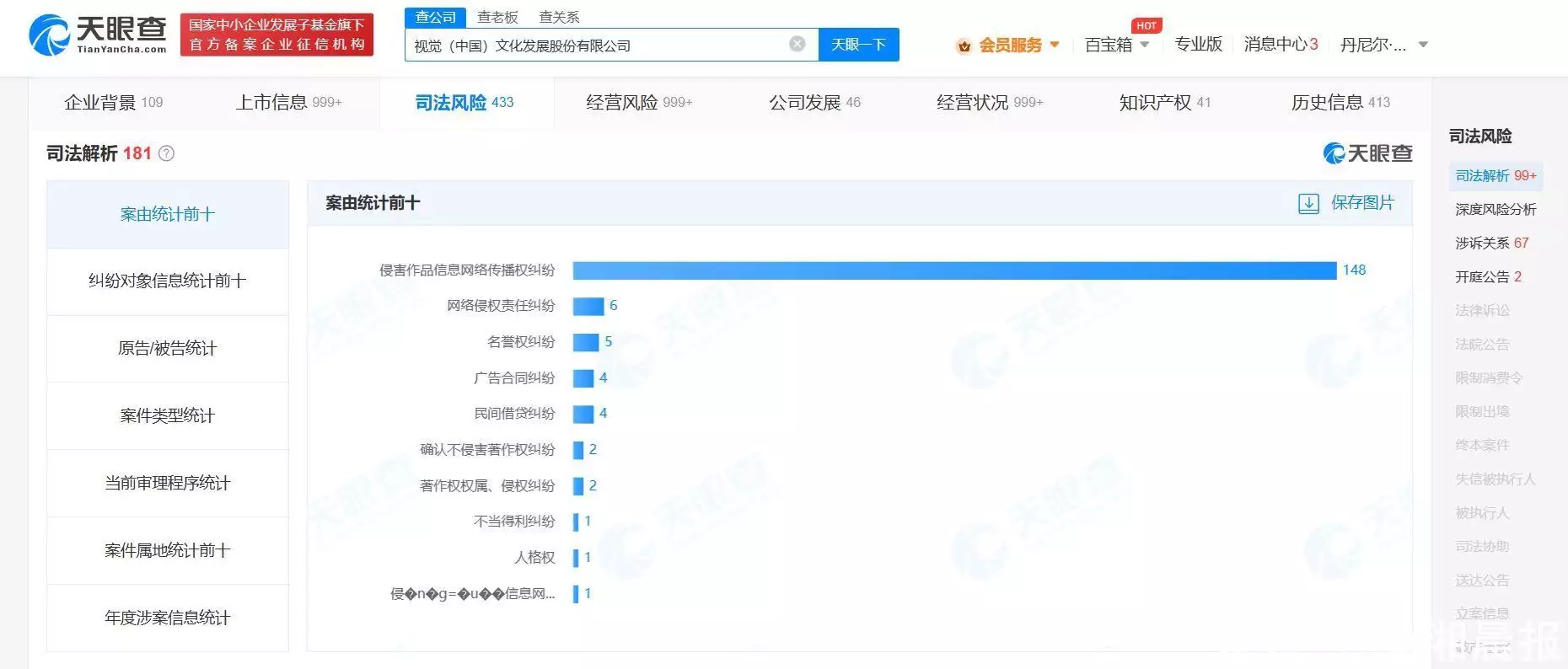Expand the 百宝箱 dropdown arrow

pyautogui.click(x=1144, y=45)
